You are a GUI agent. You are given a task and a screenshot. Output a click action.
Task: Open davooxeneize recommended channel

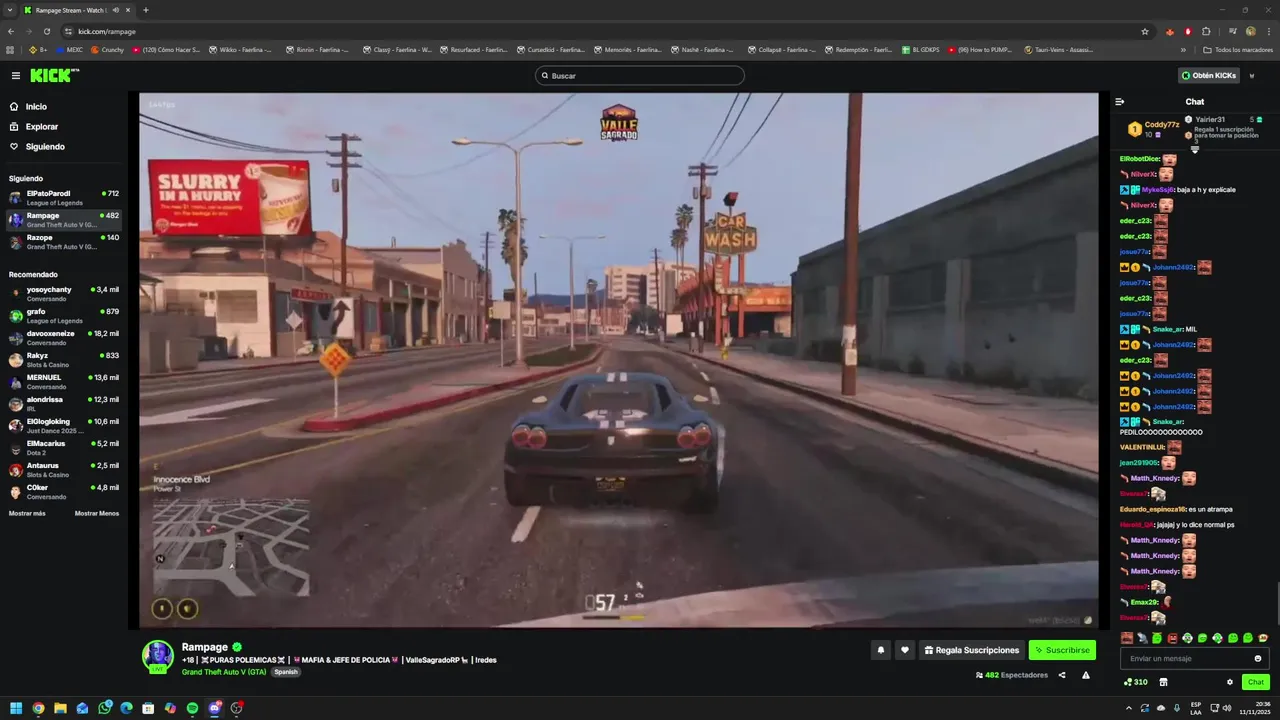(64, 337)
